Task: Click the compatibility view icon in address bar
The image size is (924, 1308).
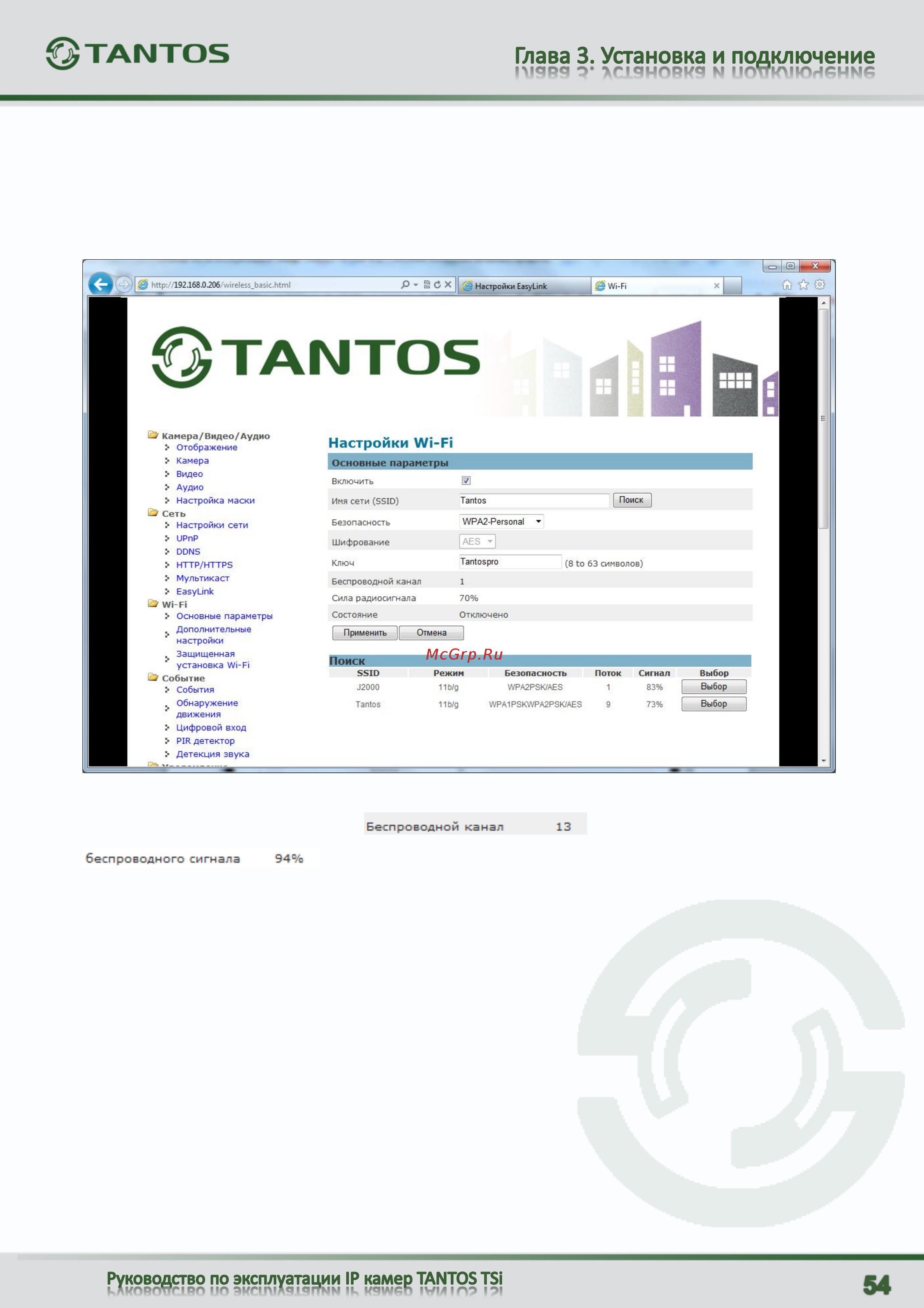Action: pos(427,284)
